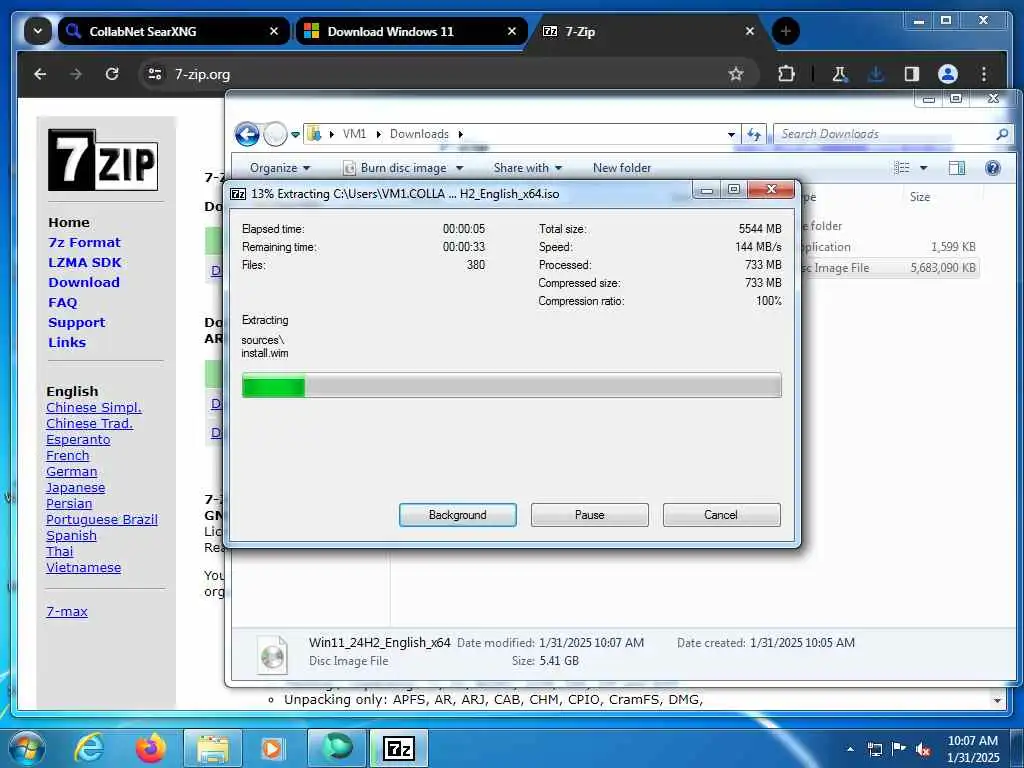The image size is (1024, 768).
Task: Open site information icon in address bar
Action: 155,74
